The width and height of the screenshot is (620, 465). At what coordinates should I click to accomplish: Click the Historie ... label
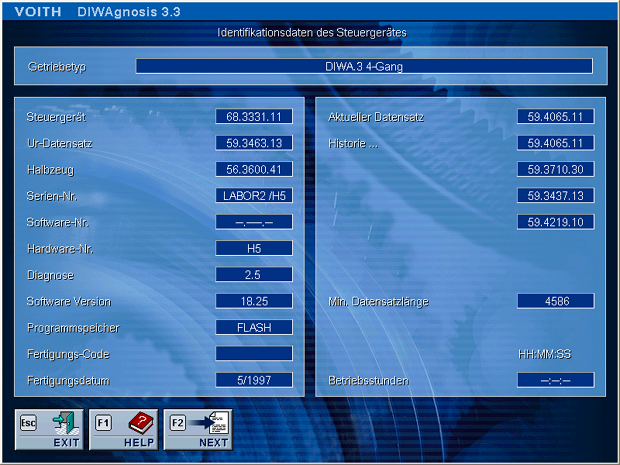pyautogui.click(x=353, y=143)
